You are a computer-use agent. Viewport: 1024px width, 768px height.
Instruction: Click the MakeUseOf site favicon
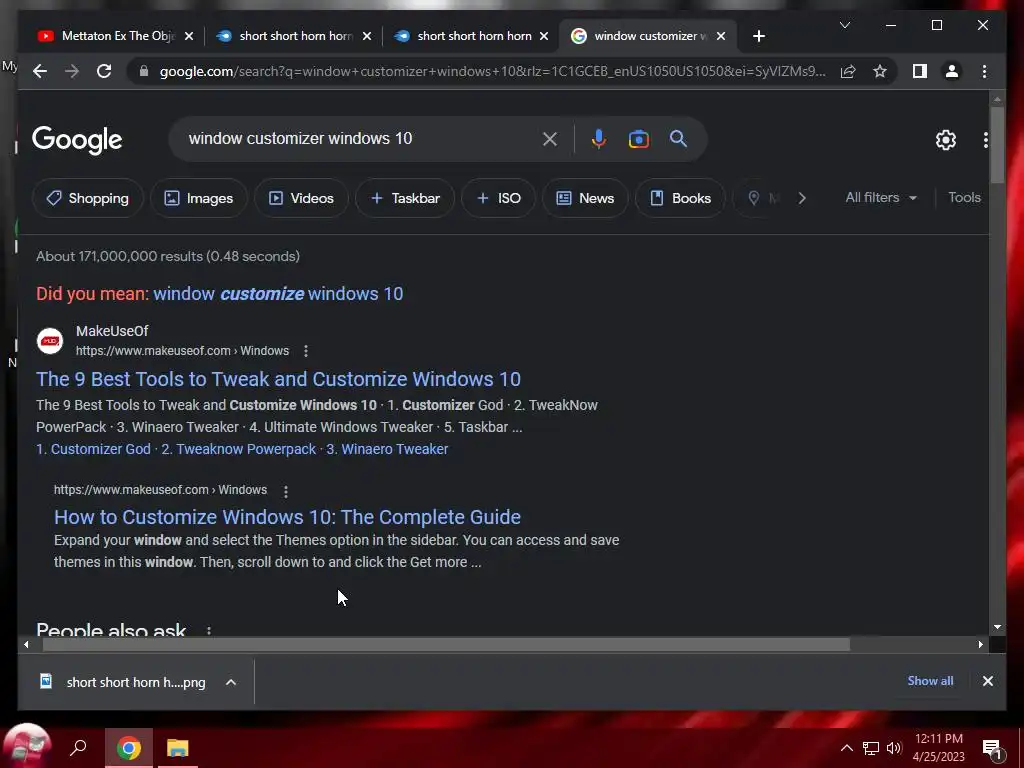tap(50, 341)
